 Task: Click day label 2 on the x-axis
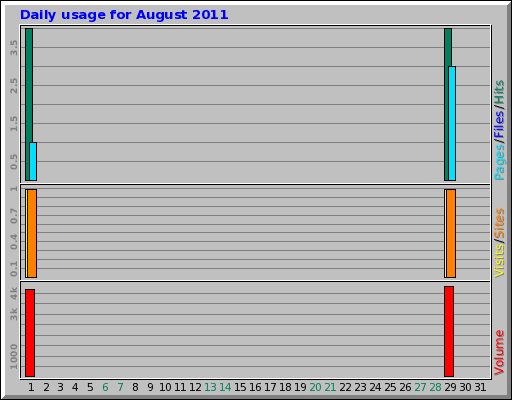46,387
